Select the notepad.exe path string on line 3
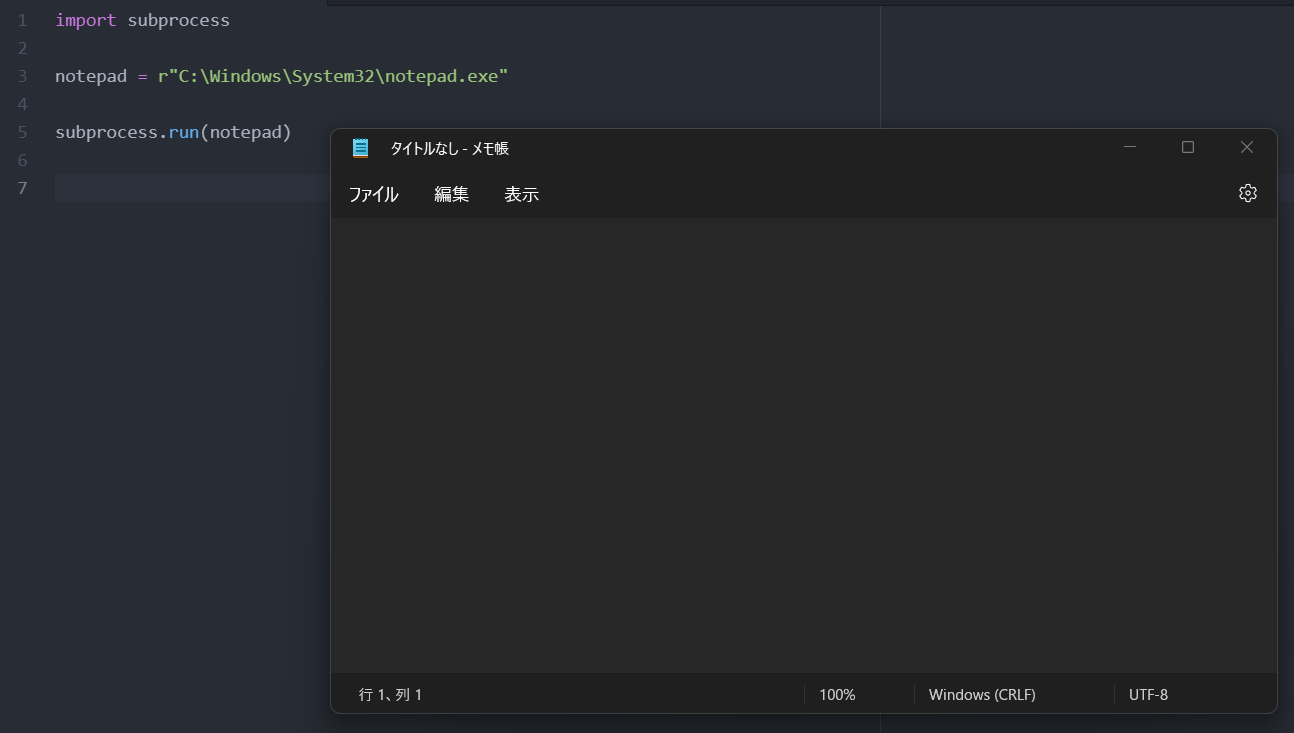1294x733 pixels. [333, 75]
